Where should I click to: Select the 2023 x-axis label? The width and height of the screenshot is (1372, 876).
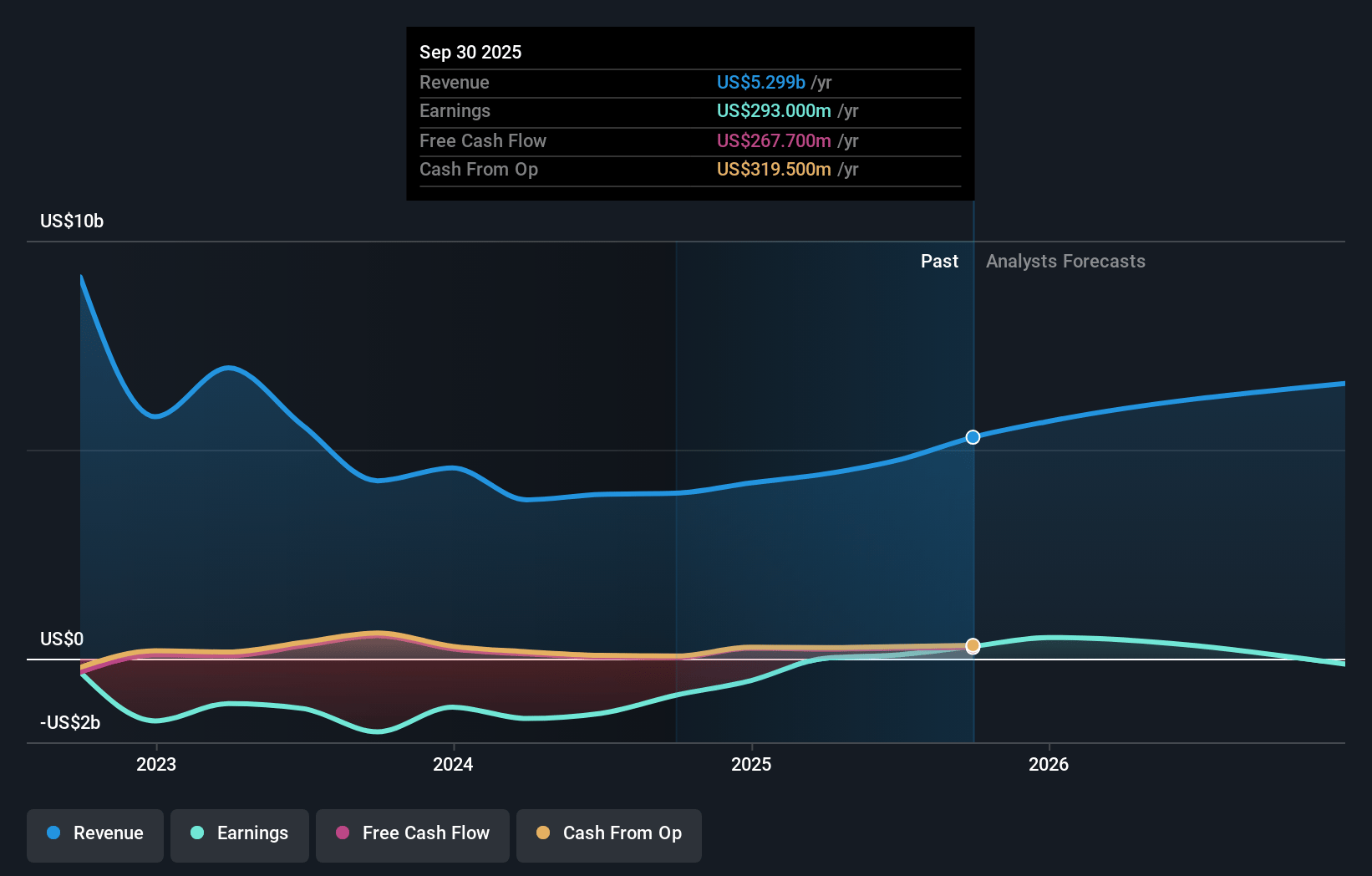coord(156,764)
